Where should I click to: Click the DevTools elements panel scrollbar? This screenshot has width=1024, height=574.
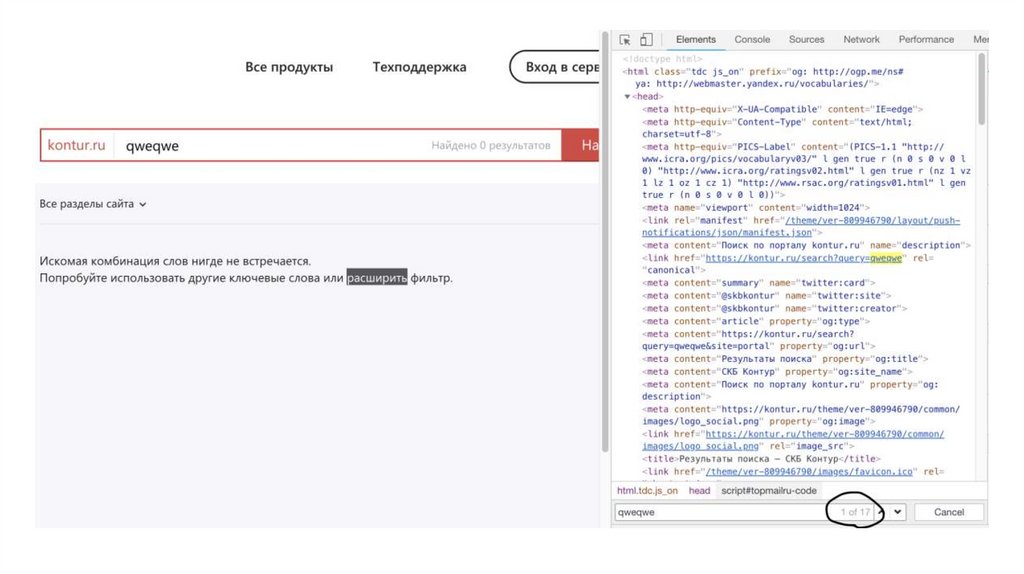coord(981,89)
